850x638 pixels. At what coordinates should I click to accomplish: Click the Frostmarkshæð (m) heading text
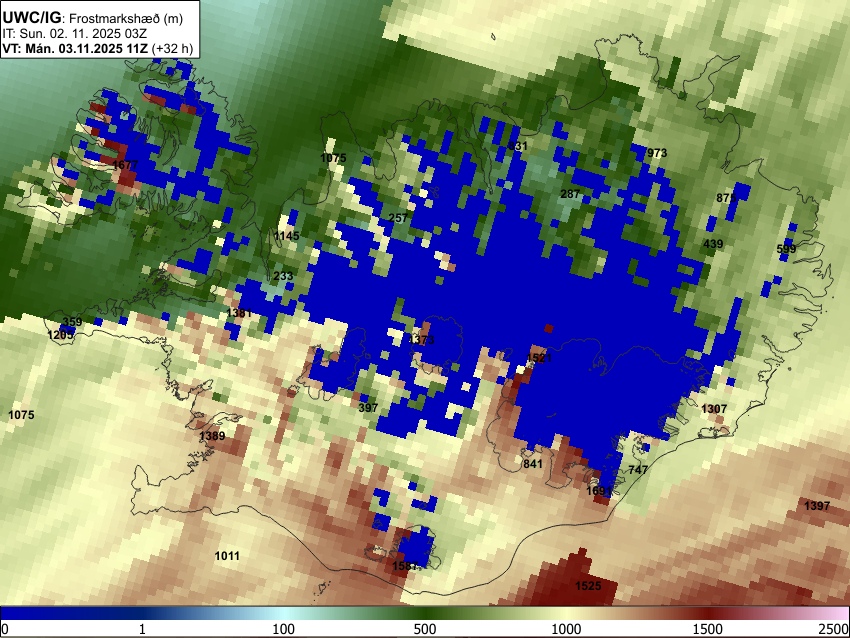tap(126, 18)
